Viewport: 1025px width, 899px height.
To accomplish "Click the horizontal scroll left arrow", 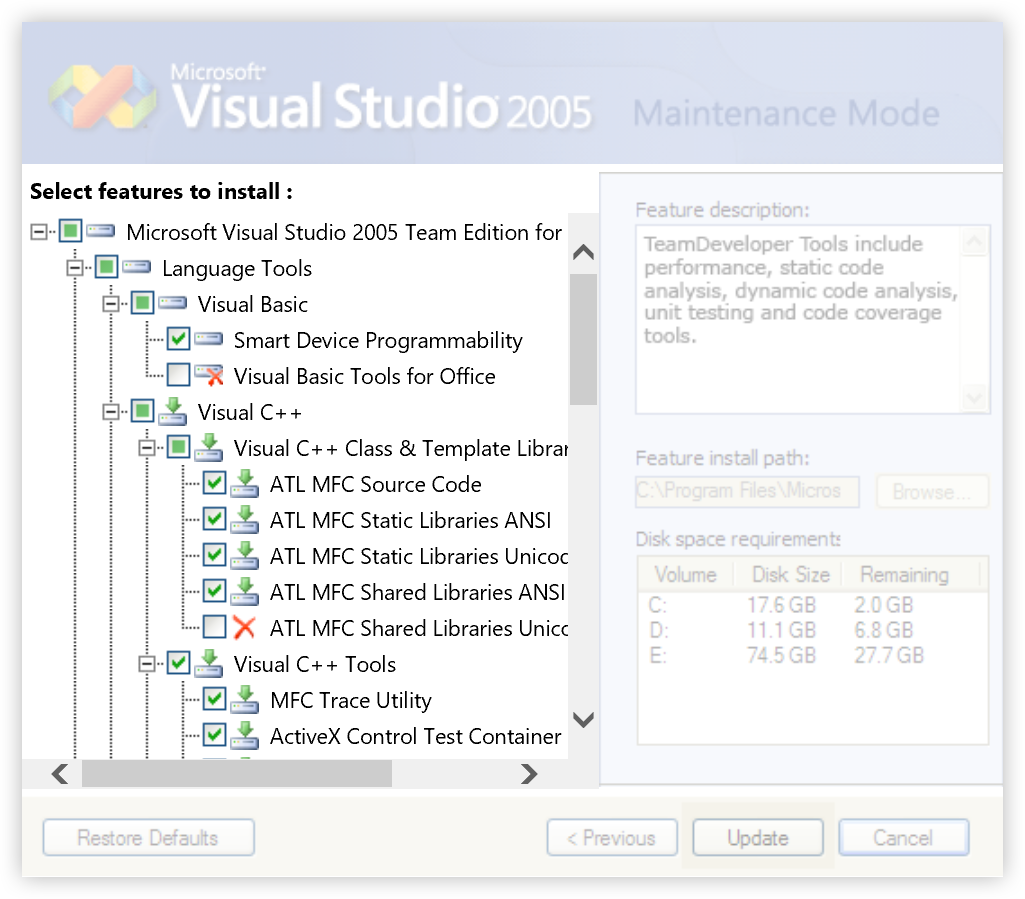I will click(x=60, y=773).
